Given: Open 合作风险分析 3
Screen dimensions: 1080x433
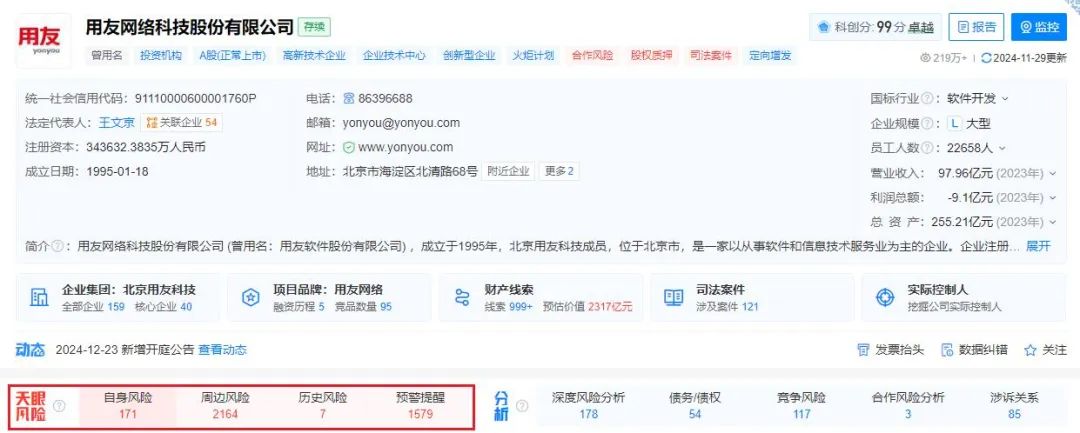Looking at the screenshot, I should click(x=908, y=405).
